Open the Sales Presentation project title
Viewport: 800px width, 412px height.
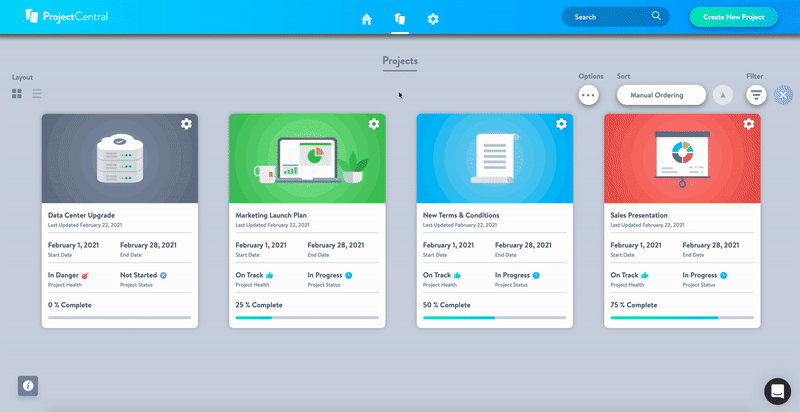(639, 215)
